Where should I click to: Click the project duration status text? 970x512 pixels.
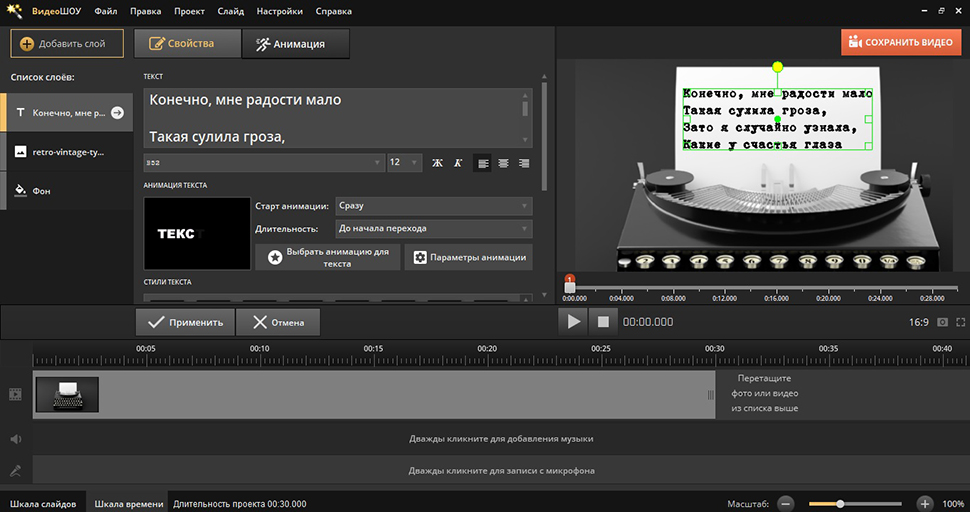click(x=239, y=504)
